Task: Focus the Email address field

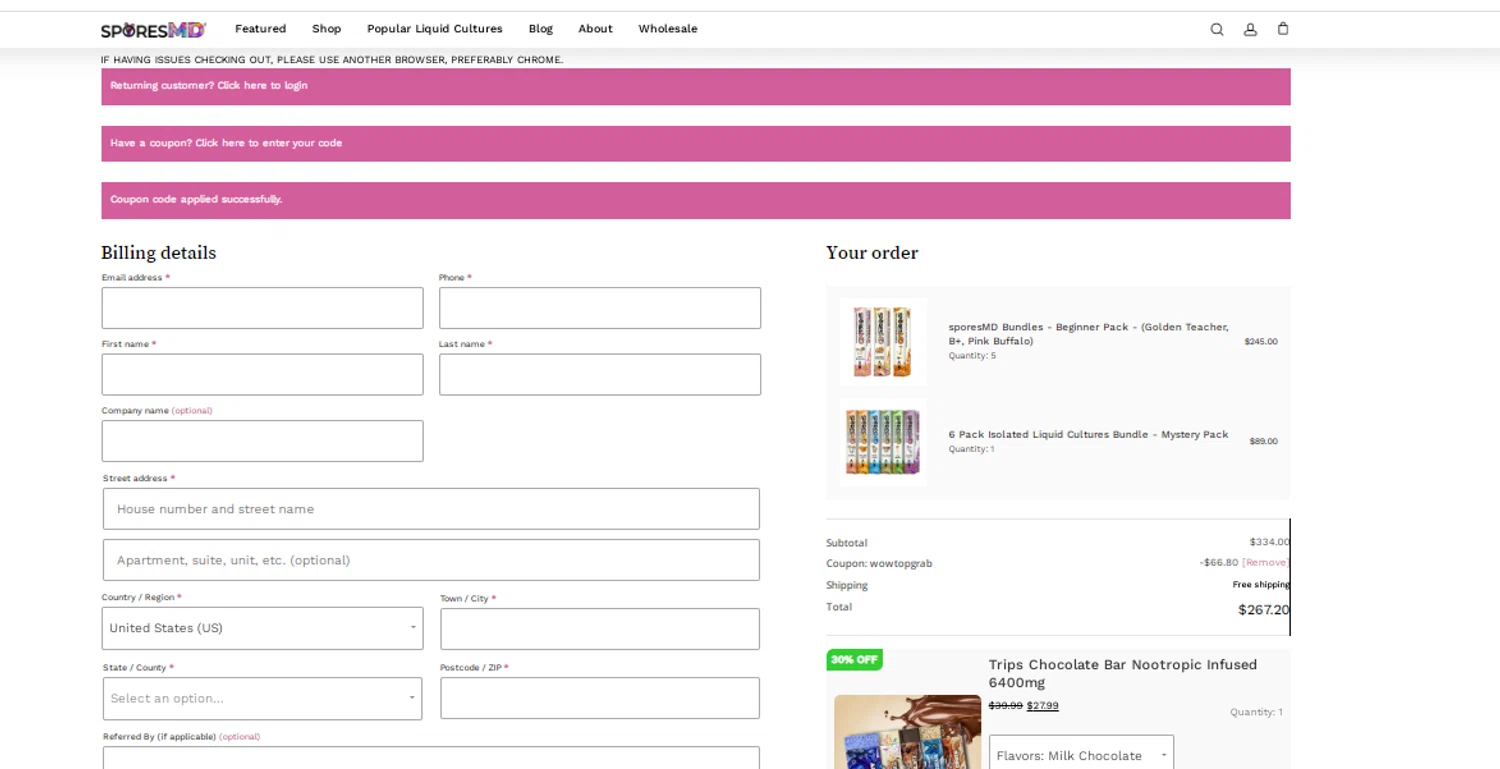Action: point(262,308)
